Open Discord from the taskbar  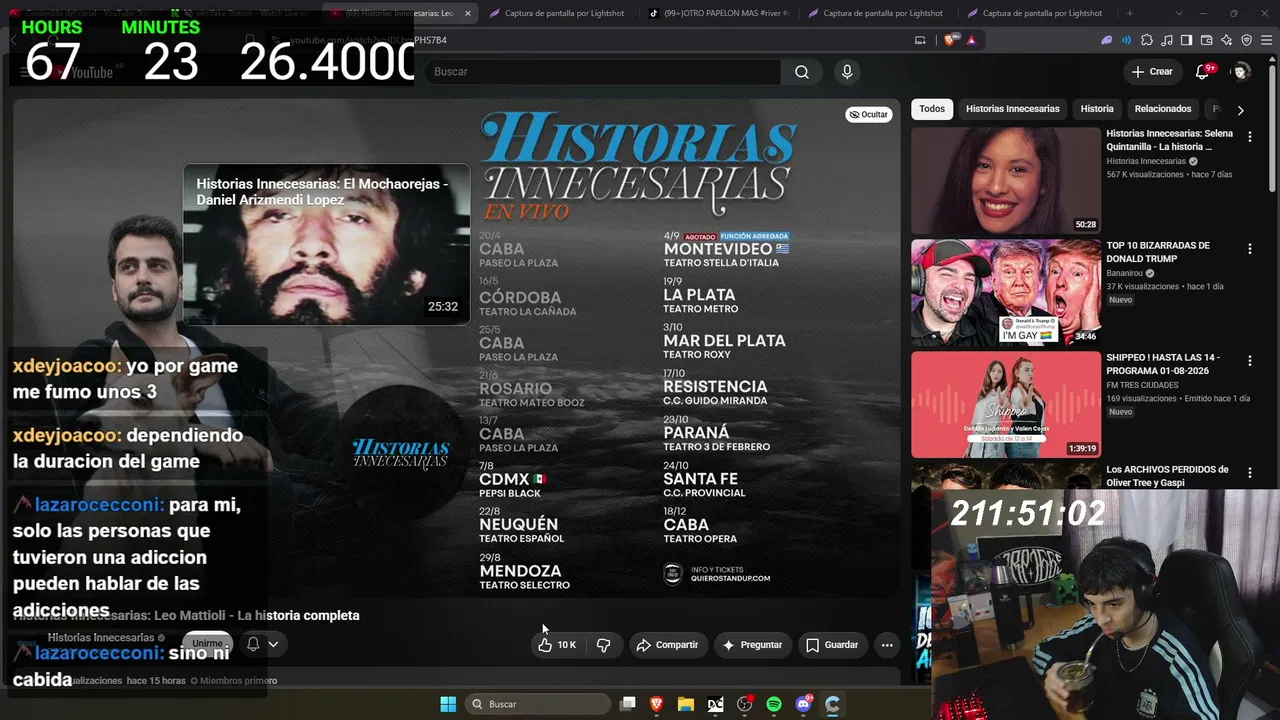tap(804, 704)
